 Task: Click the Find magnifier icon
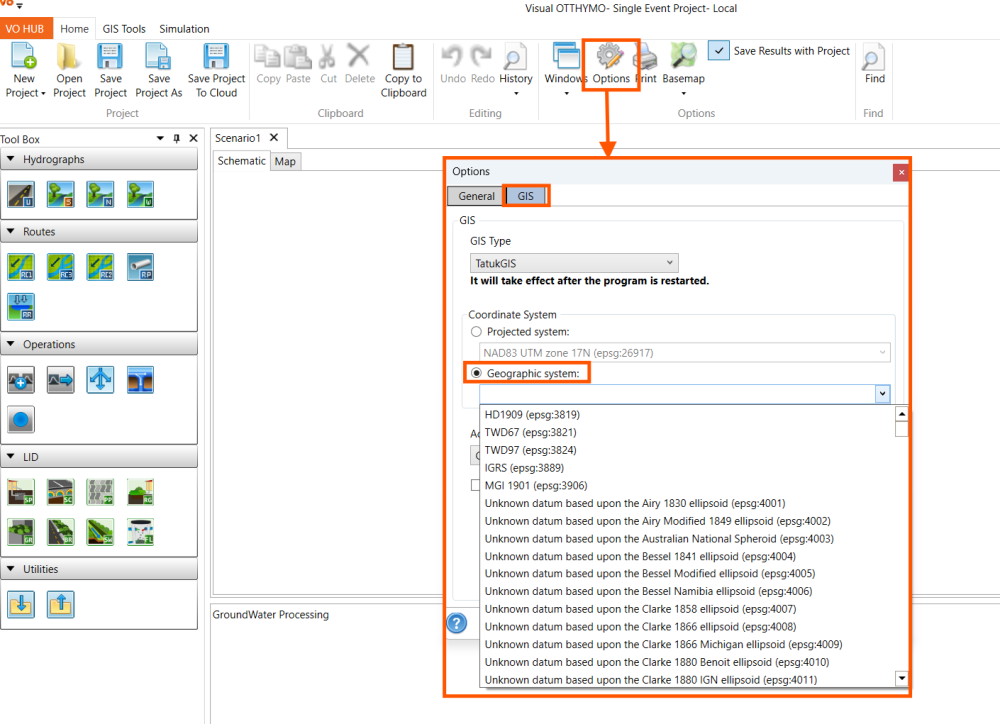(873, 57)
